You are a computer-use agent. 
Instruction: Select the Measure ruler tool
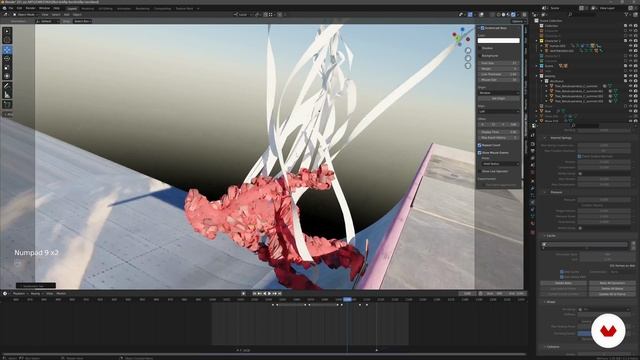coord(7,95)
